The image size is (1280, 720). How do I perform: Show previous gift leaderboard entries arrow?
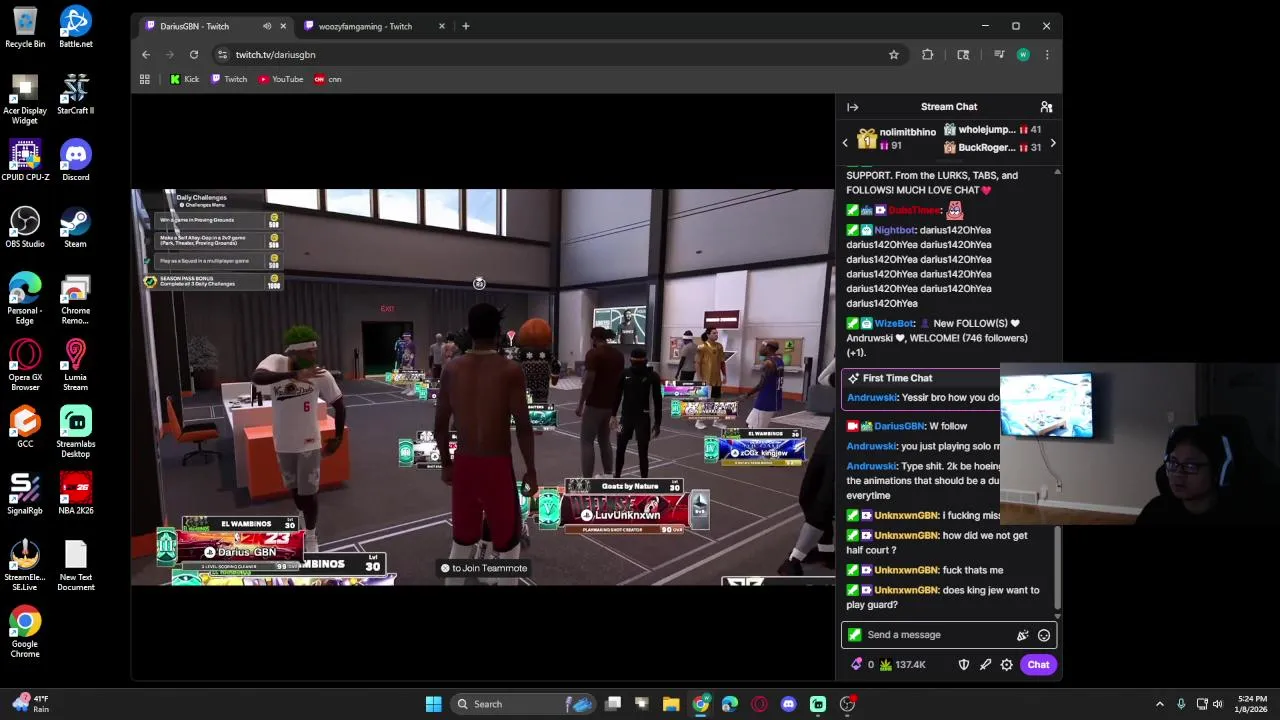(x=845, y=143)
